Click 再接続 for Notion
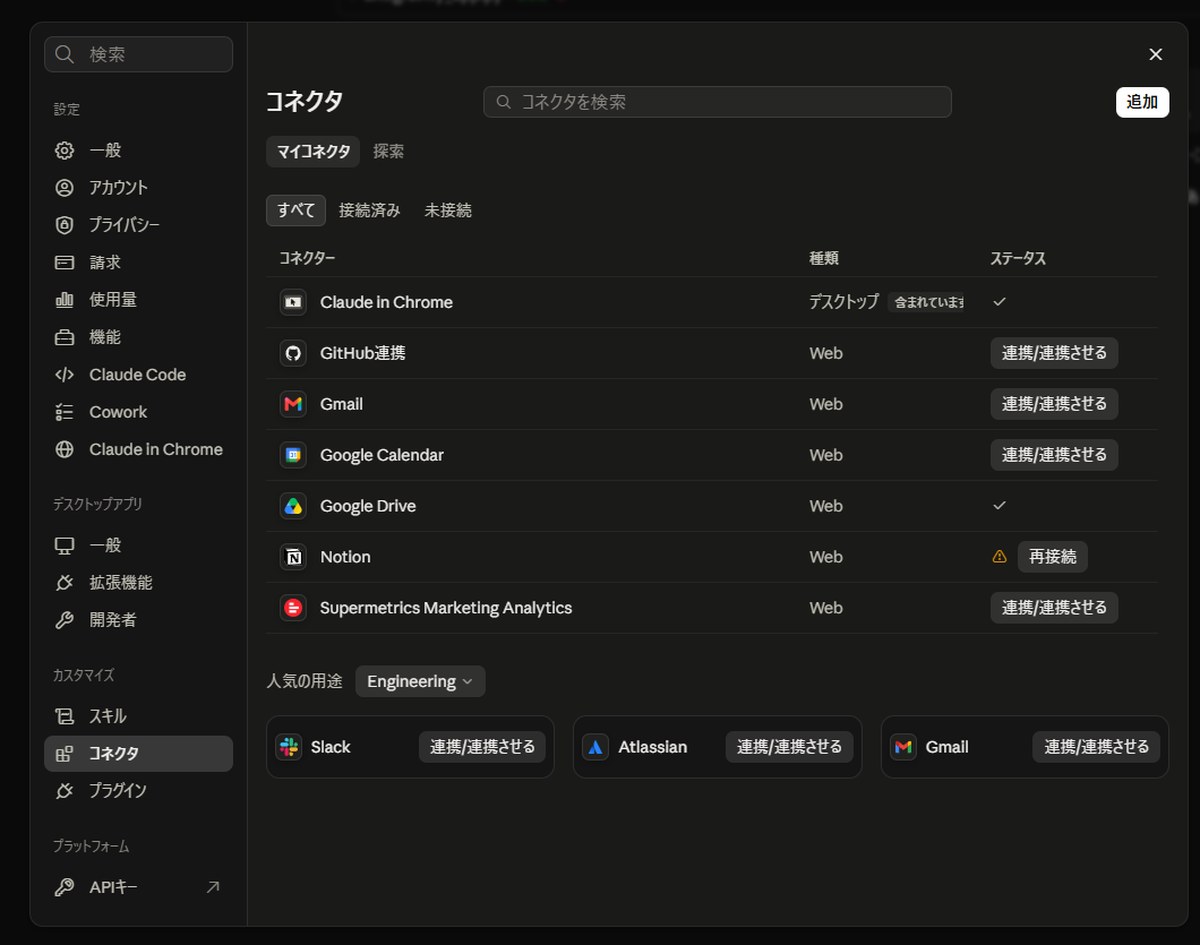 tap(1052, 557)
